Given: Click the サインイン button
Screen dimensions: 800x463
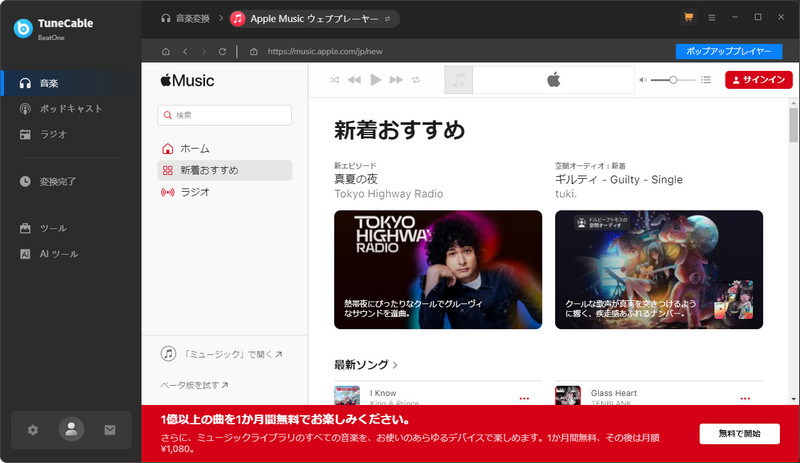Looking at the screenshot, I should pyautogui.click(x=759, y=80).
